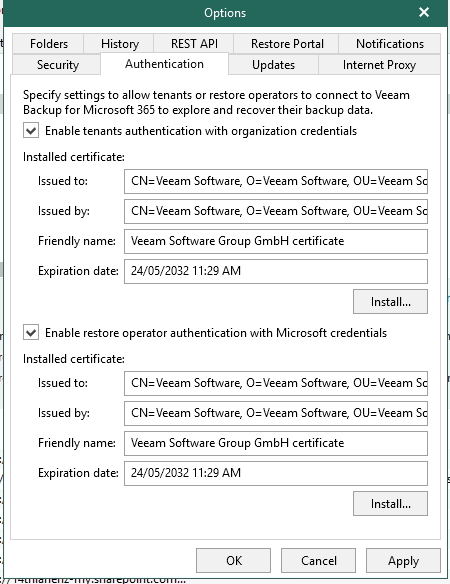Screen dimensions: 450x584
Task: Open the Folders tab
Action: pos(48,44)
